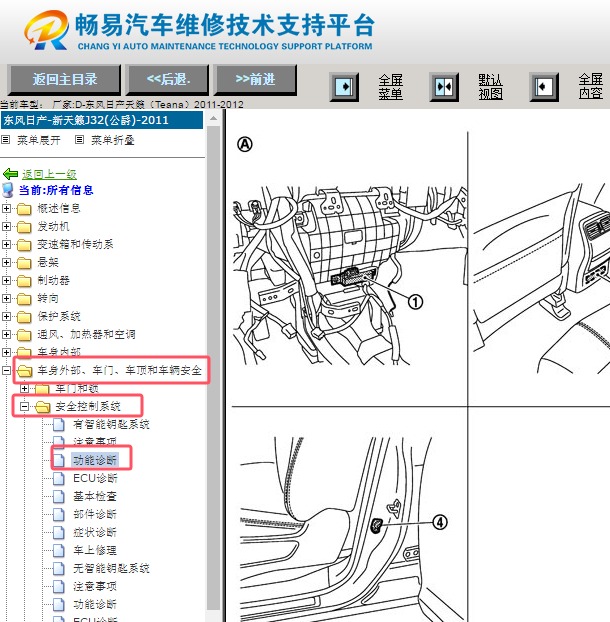Viewport: 610px width, 622px height.
Task: Expand the 制动器 tree node
Action: click(x=6, y=280)
